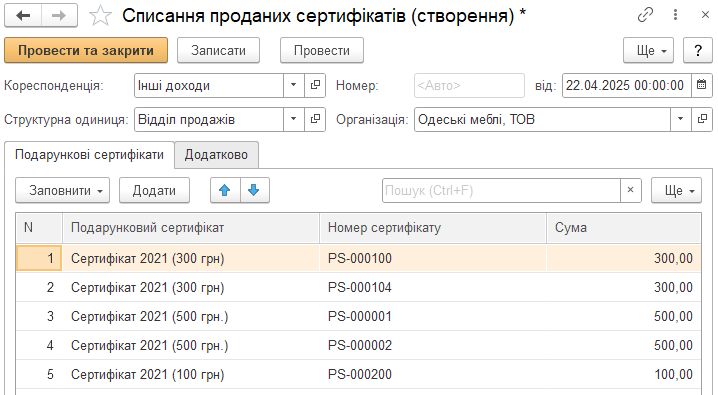This screenshot has height=395, width=718.
Task: Switch to Подарункові сертифікати tab
Action: [x=89, y=155]
